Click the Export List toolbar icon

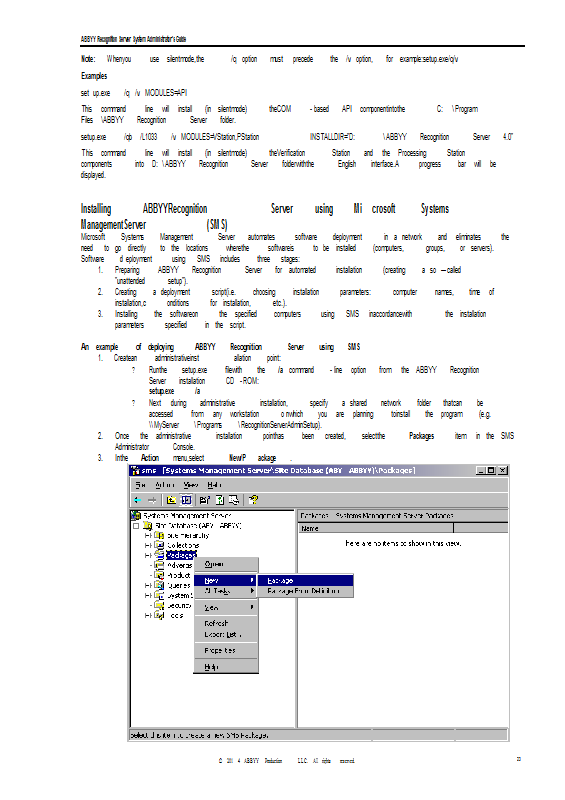point(234,500)
